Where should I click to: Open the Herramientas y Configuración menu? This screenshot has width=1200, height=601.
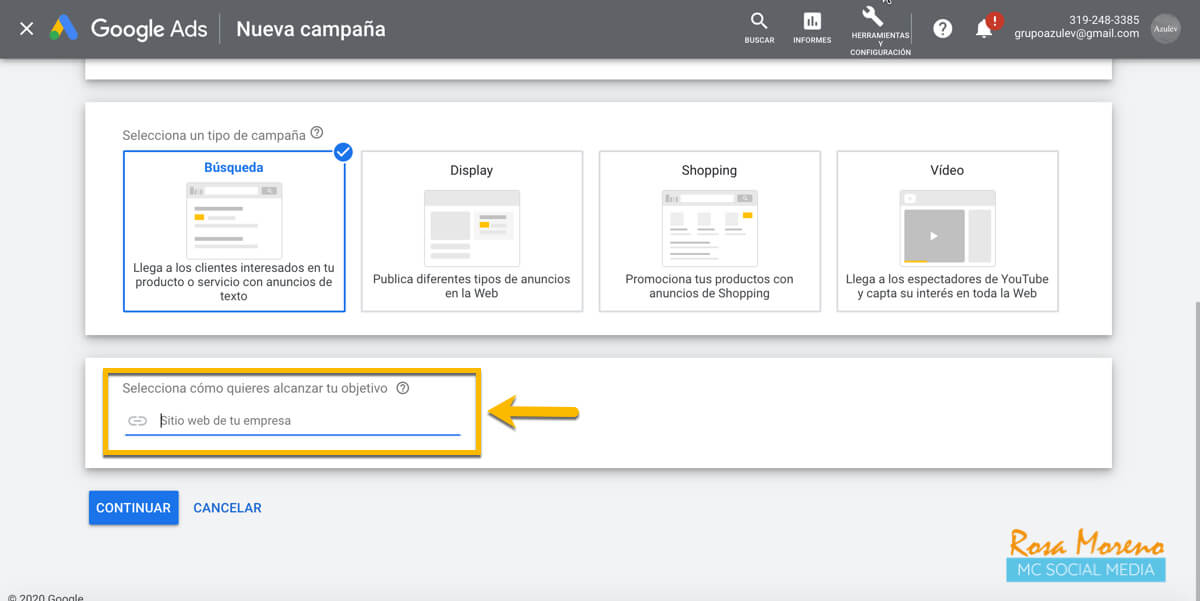878,28
